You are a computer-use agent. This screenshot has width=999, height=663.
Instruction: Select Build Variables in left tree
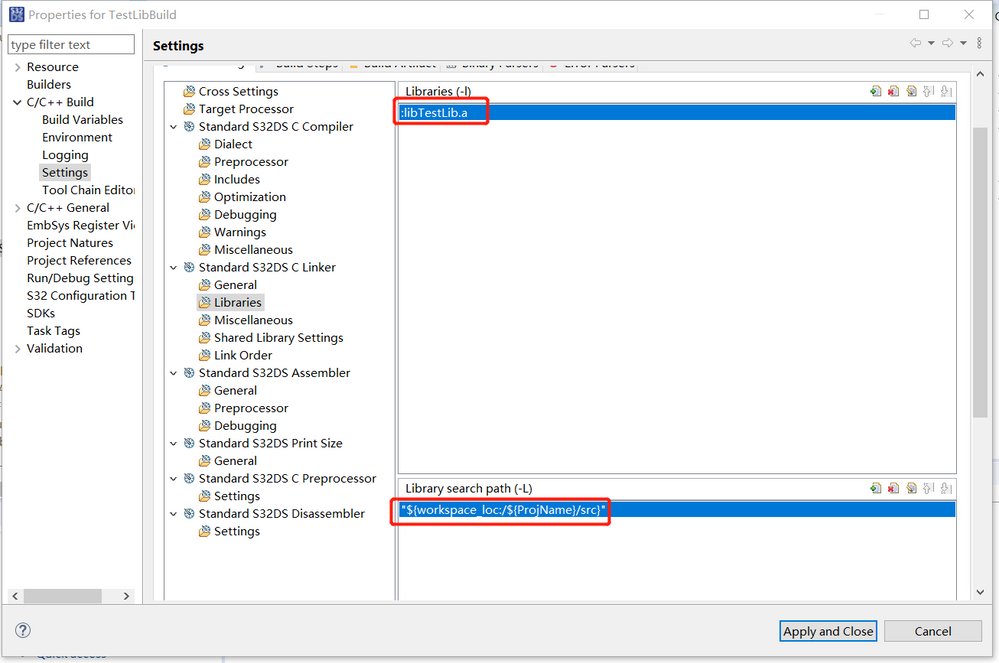click(82, 119)
